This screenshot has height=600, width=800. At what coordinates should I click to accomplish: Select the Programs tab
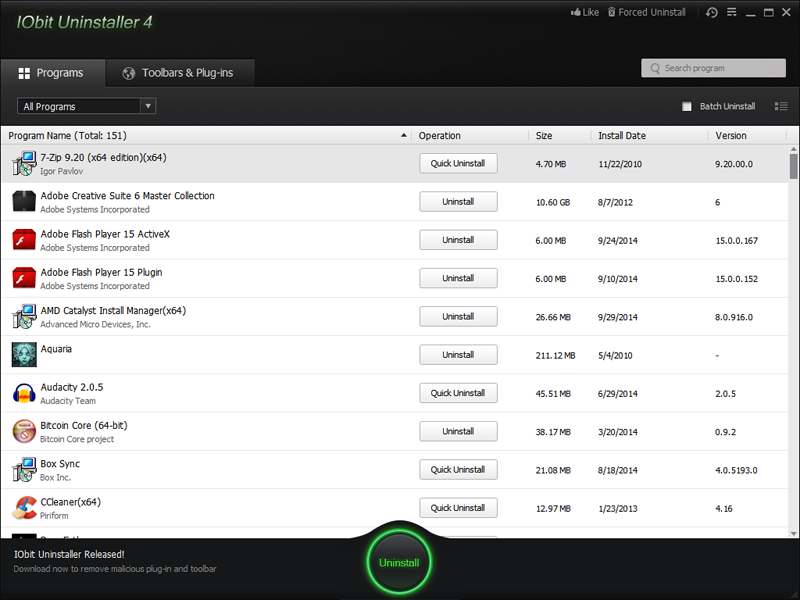(x=50, y=73)
